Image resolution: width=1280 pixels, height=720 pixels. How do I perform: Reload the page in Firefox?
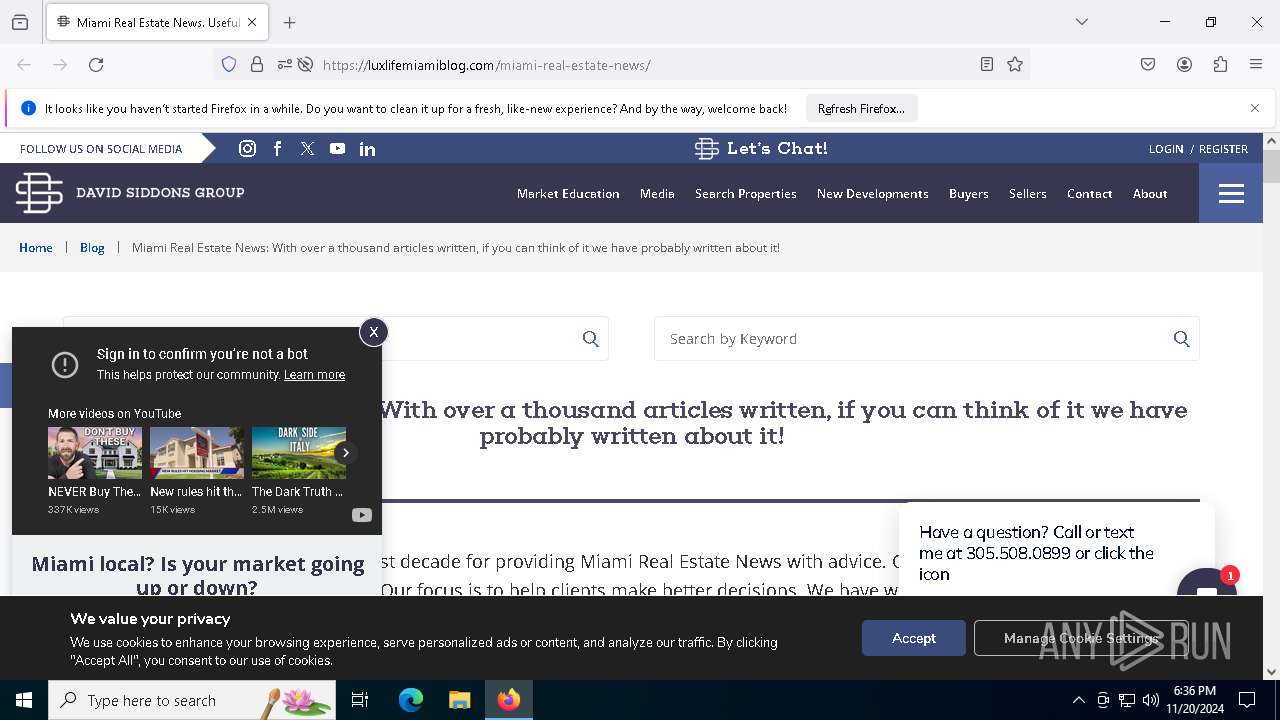coord(96,64)
